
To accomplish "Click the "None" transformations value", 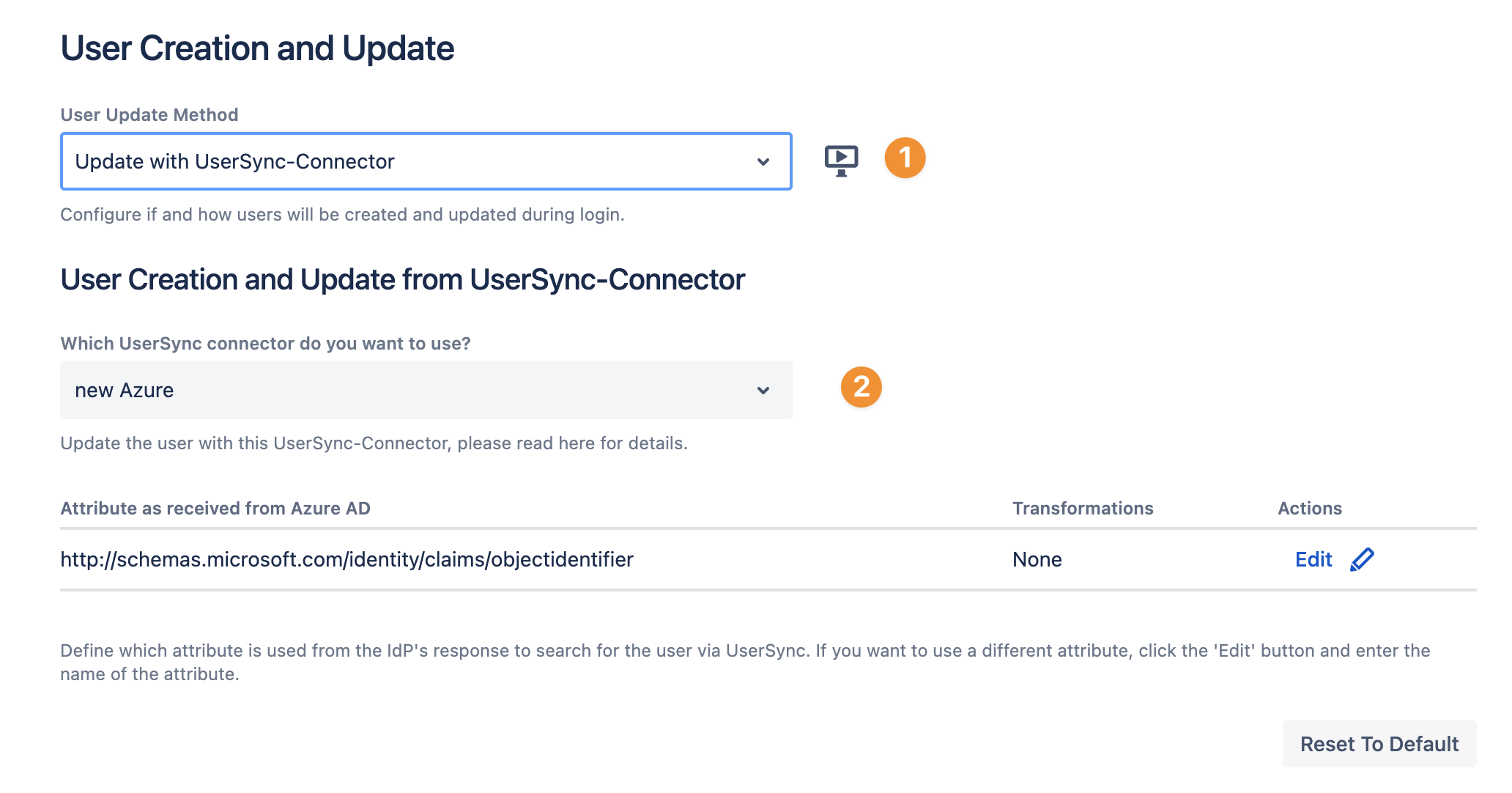I will pyautogui.click(x=1037, y=560).
